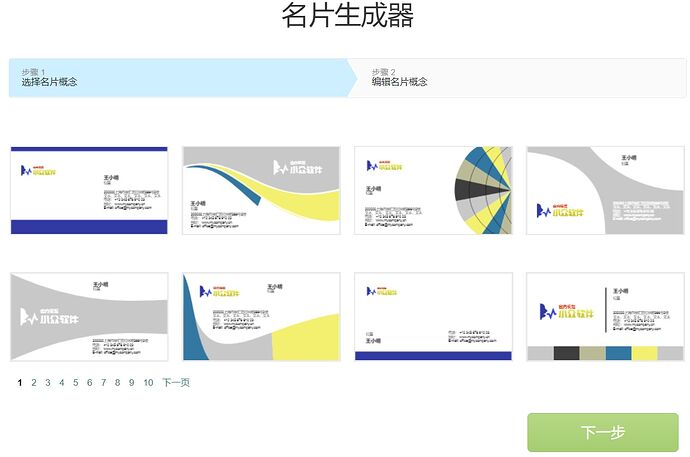Go to page 2 of templates

point(34,383)
